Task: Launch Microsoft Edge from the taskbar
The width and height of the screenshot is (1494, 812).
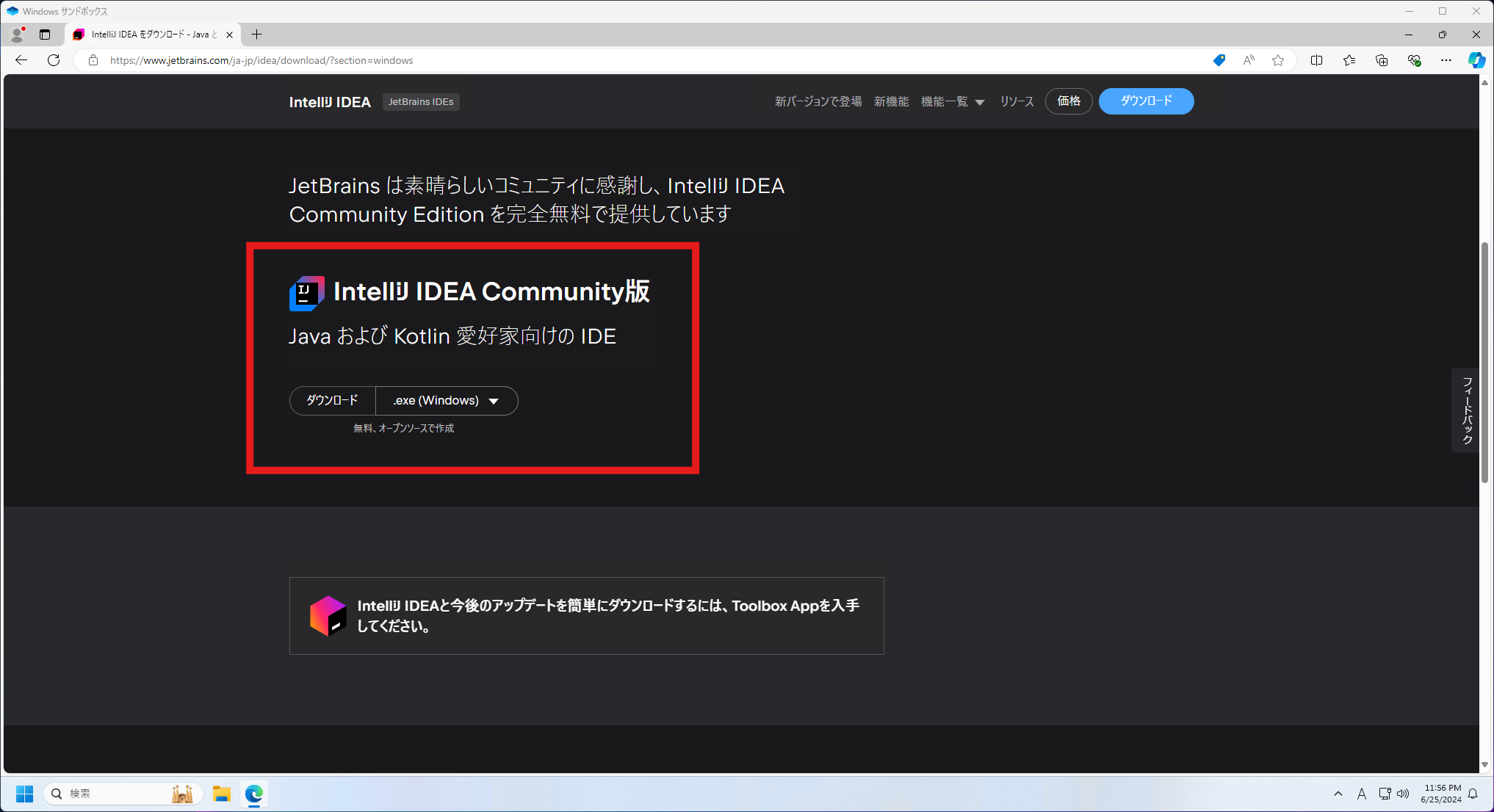Action: [x=253, y=794]
